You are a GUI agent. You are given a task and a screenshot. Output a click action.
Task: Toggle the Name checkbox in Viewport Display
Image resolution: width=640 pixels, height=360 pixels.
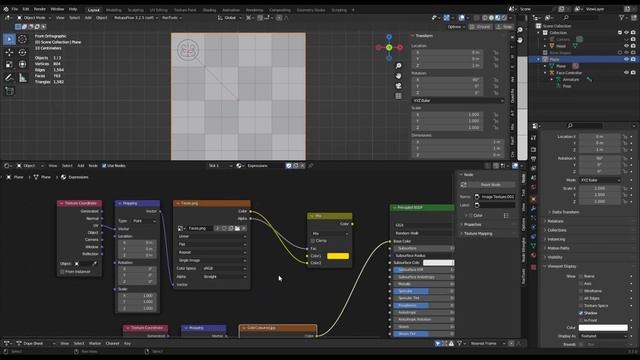point(581,276)
